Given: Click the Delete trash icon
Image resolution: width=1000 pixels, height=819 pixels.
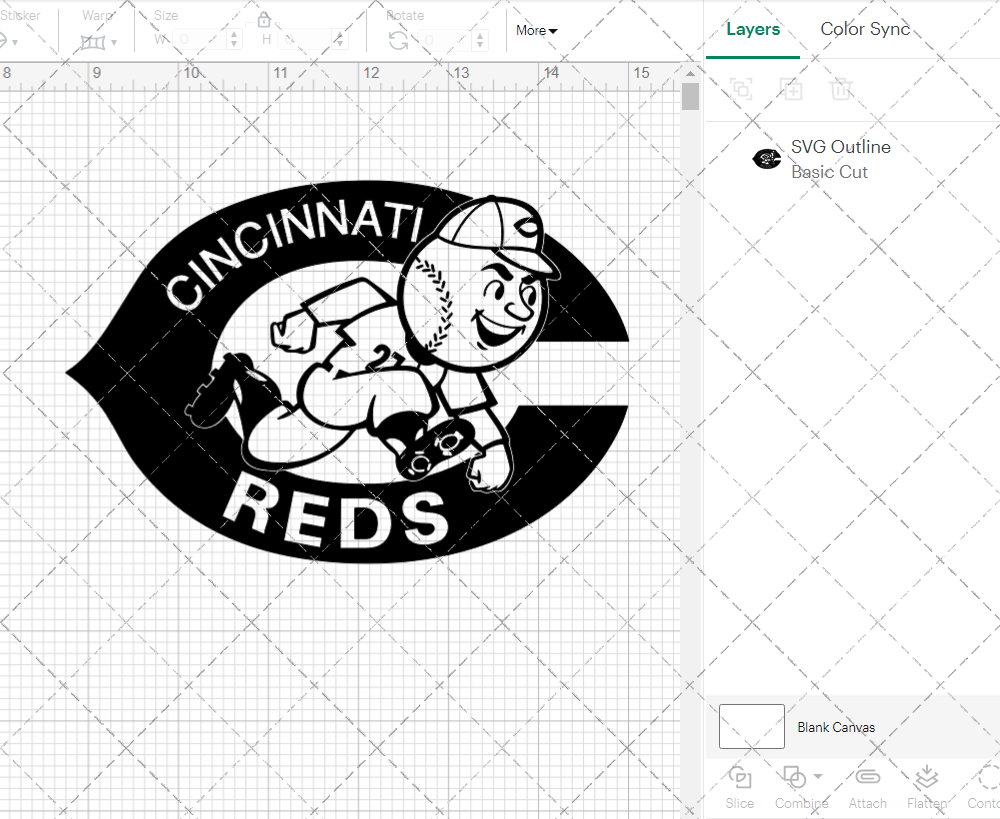Looking at the screenshot, I should 841,89.
